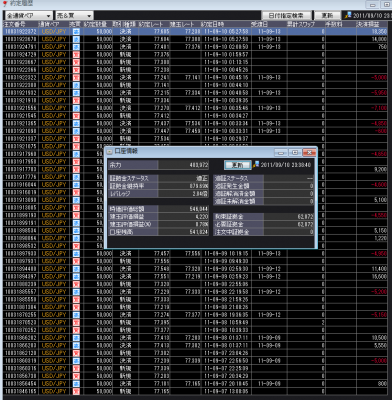The width and height of the screenshot is (392, 400).
Task: Refresh account info with dialog 更新 button
Action: tap(237, 165)
